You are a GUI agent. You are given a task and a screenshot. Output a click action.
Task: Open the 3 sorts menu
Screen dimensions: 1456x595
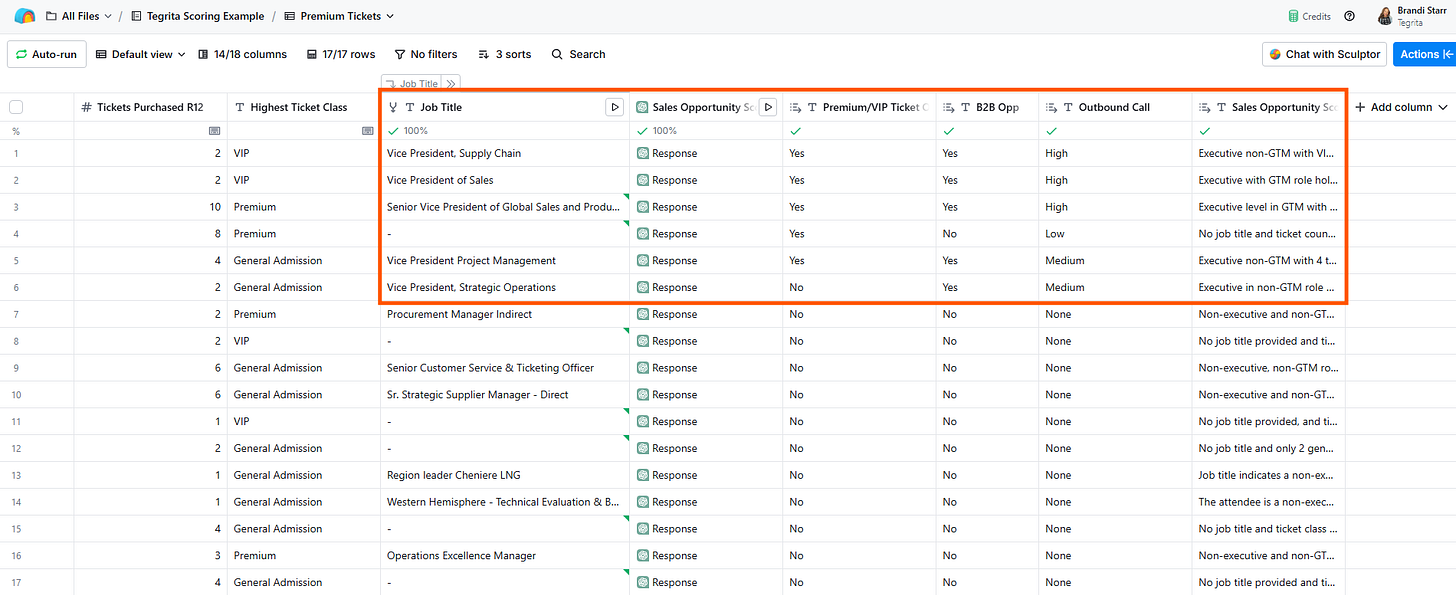pos(504,54)
